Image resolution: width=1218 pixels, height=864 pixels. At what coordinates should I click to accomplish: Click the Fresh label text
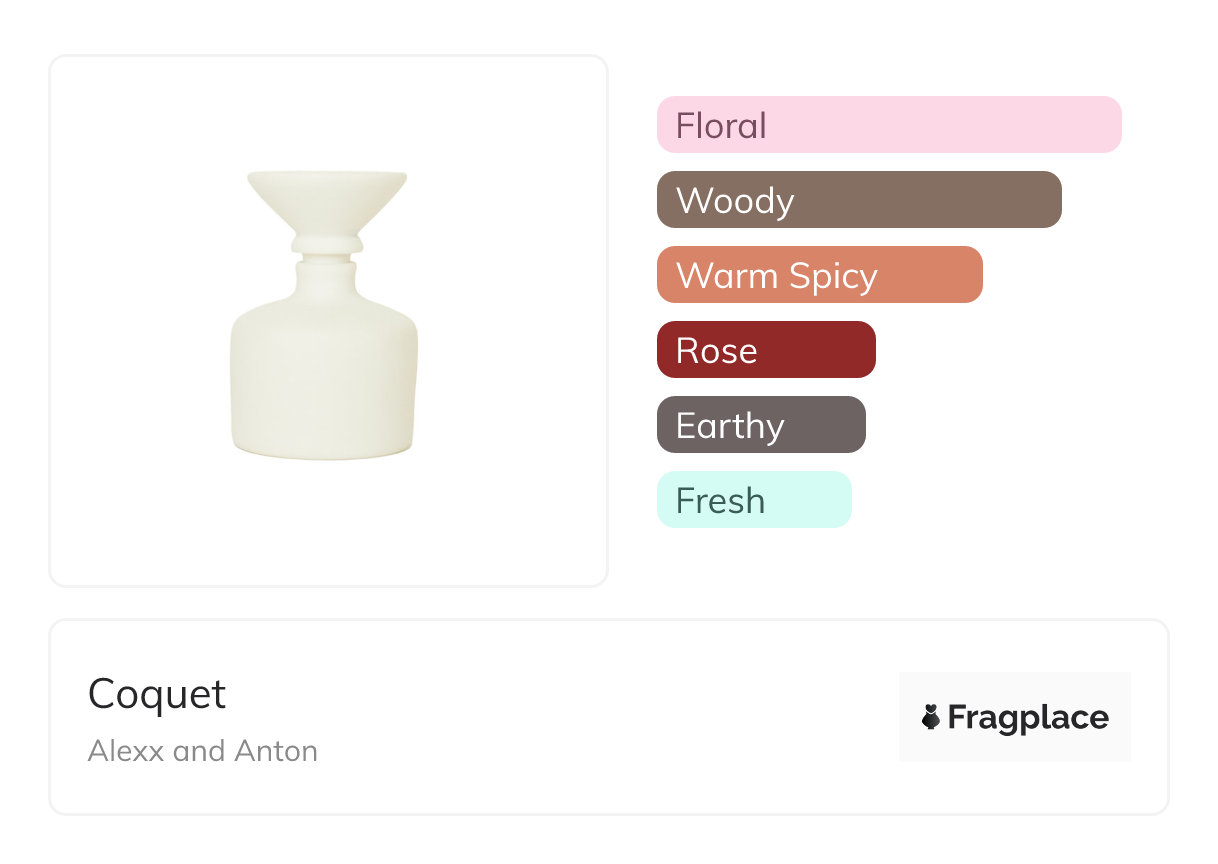click(720, 501)
